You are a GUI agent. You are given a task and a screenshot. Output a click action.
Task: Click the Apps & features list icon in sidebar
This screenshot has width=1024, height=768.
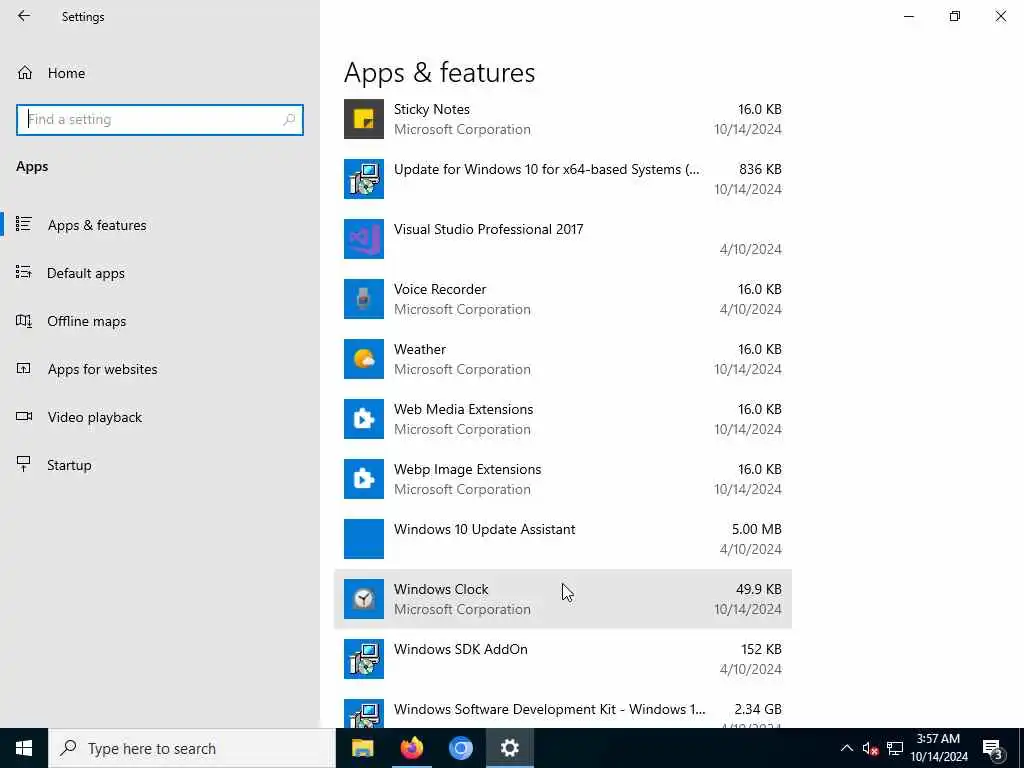[24, 224]
